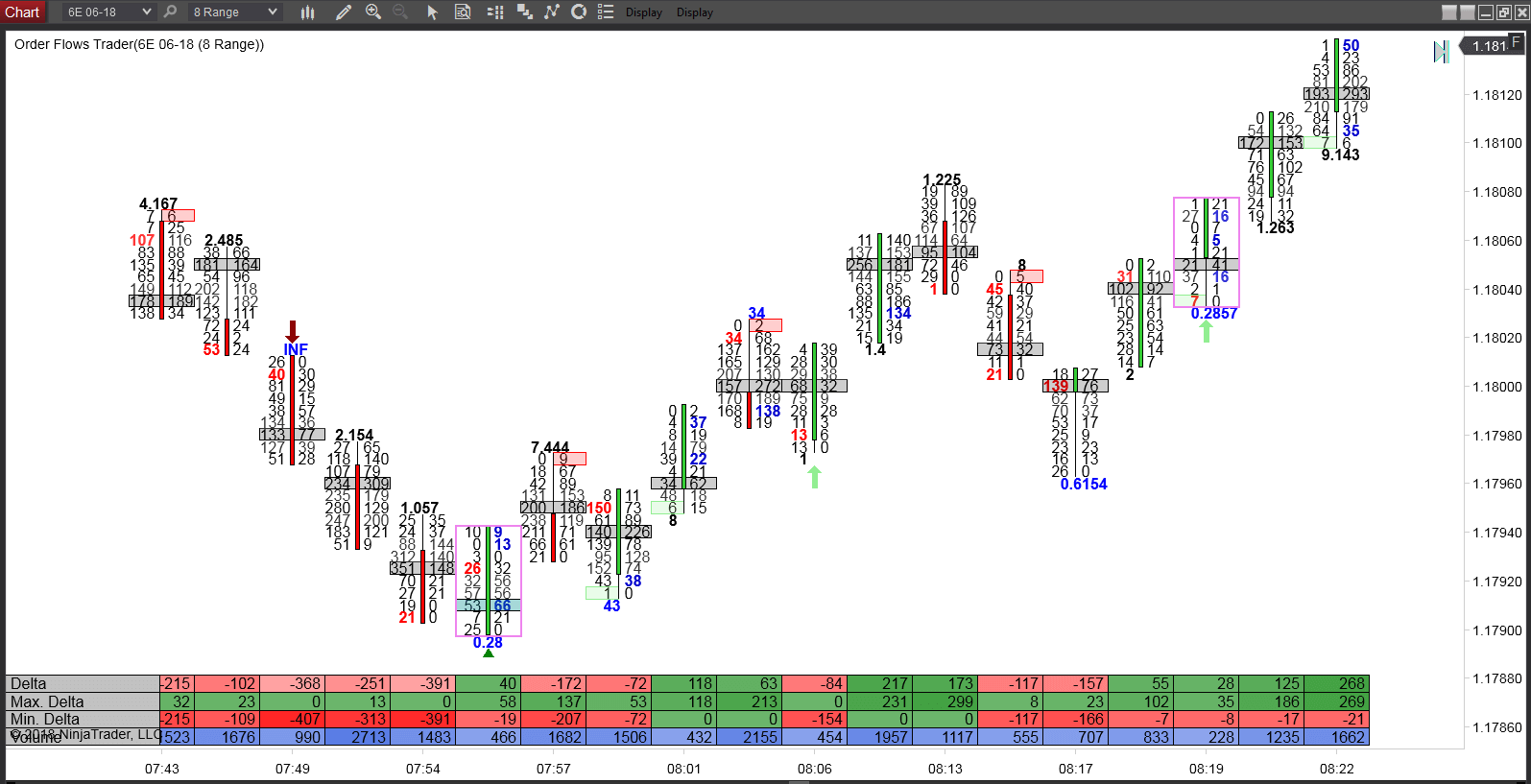The width and height of the screenshot is (1531, 784).
Task: Click the 07:54 time axis label
Action: click(x=423, y=769)
